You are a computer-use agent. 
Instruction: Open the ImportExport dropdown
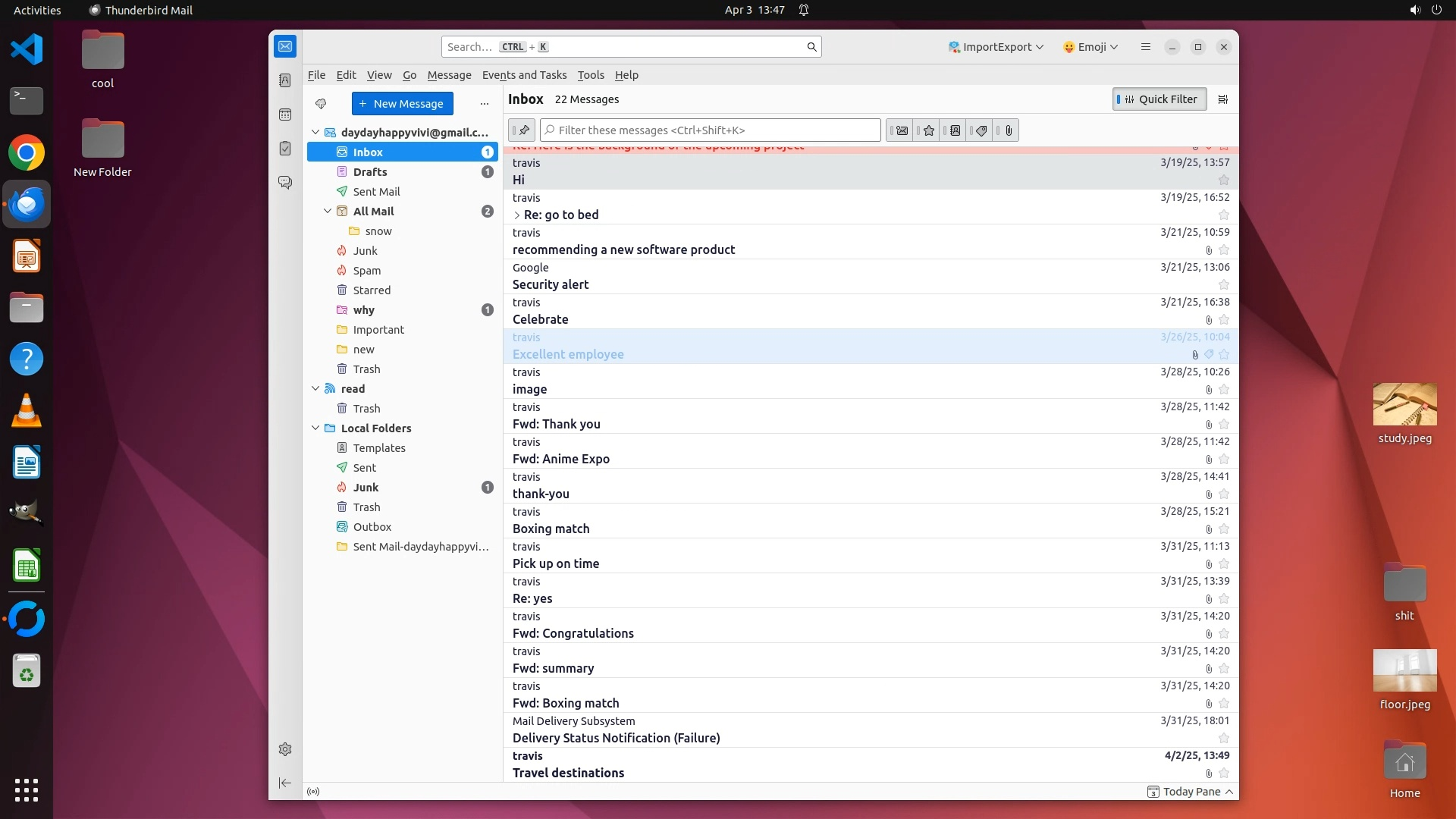pyautogui.click(x=996, y=47)
